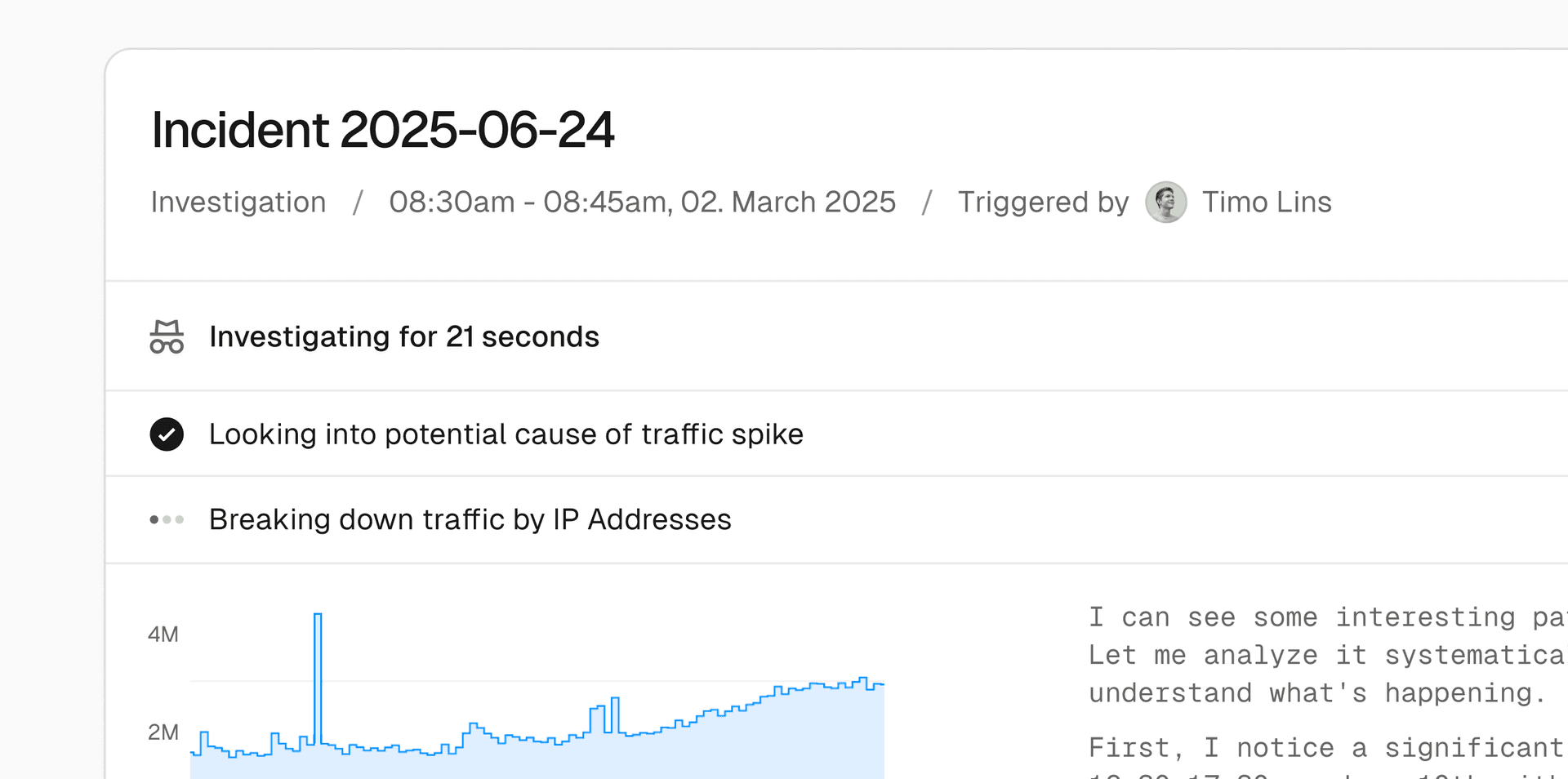Click the black checkmark circle icon
Viewport: 1568px width, 779px height.
pyautogui.click(x=167, y=434)
